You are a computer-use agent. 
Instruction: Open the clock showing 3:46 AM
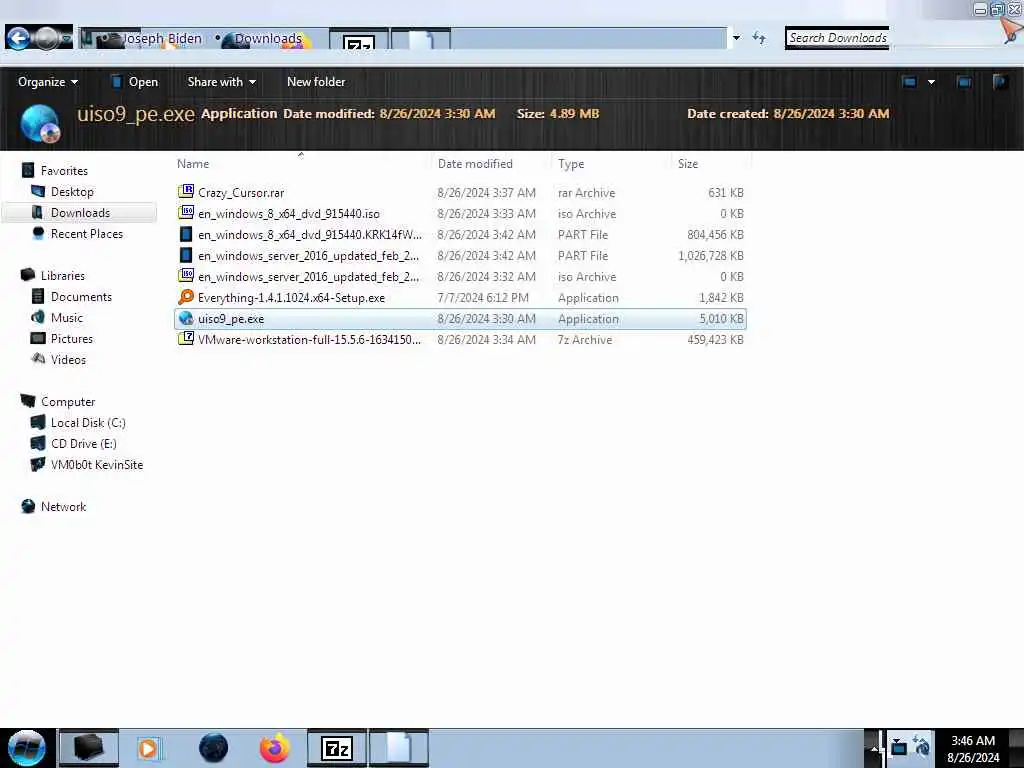point(973,748)
